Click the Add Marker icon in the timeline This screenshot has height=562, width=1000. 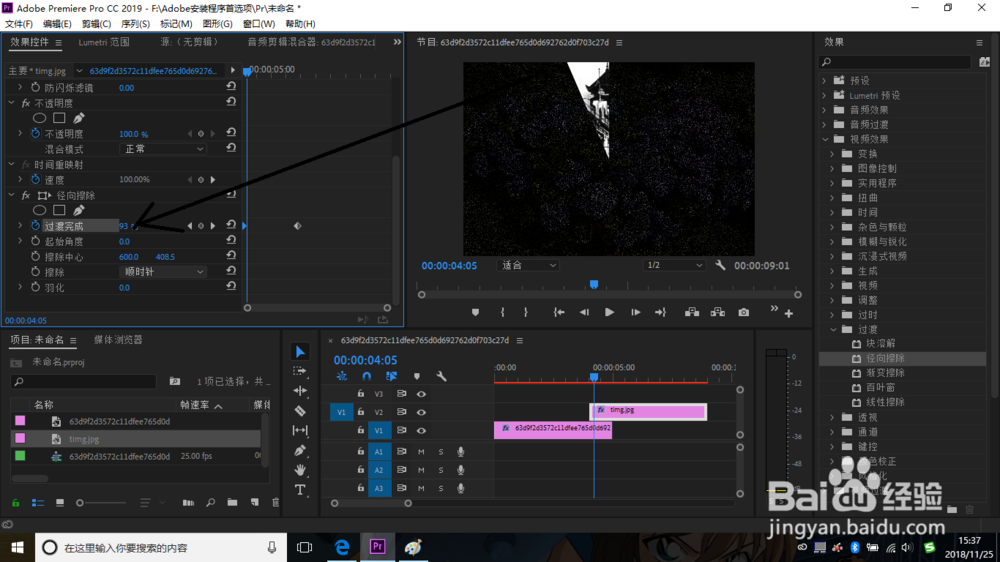(x=417, y=377)
